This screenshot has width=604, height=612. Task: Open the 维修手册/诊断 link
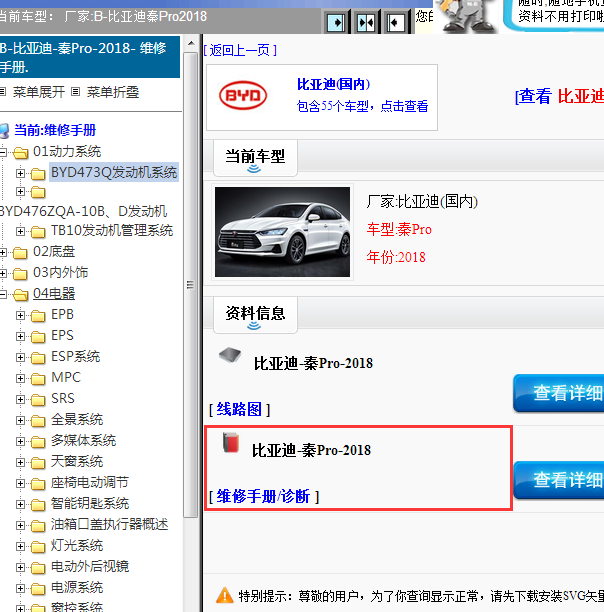[x=264, y=497]
